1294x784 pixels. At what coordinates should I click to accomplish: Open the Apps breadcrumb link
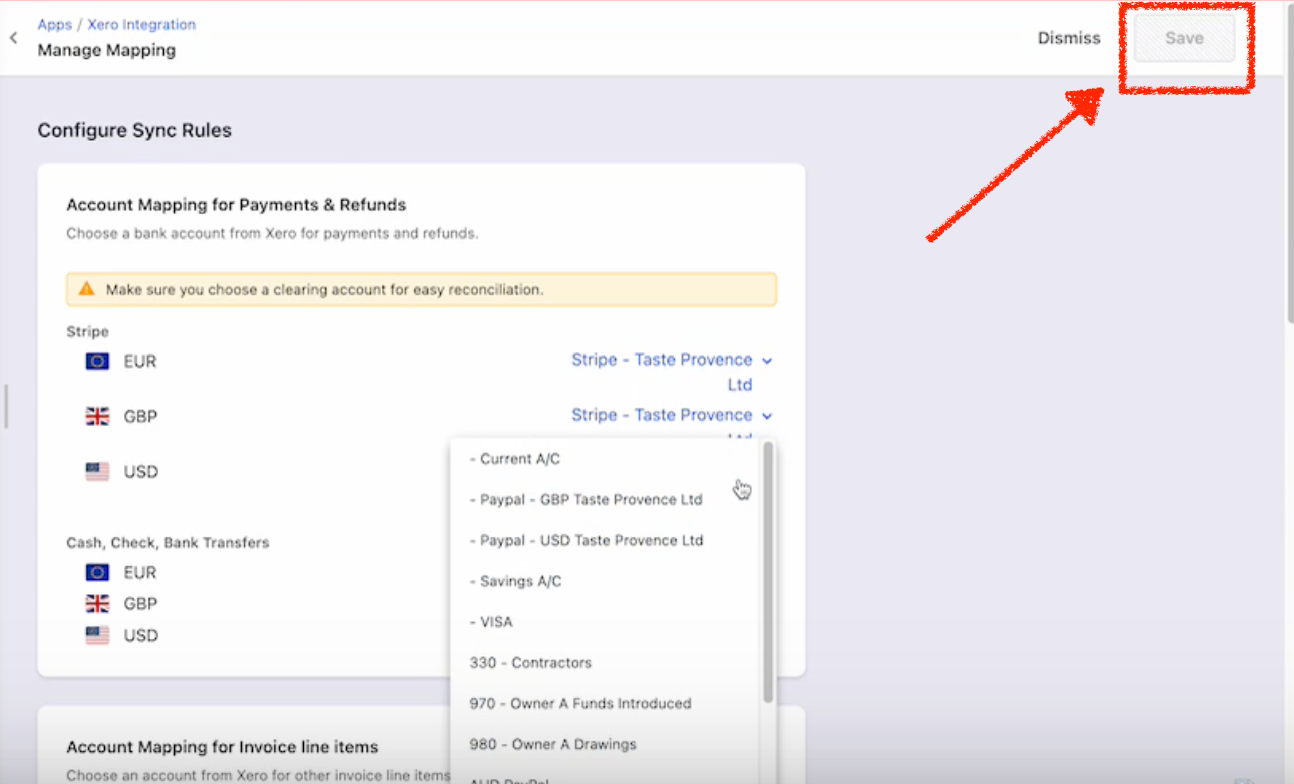click(54, 24)
